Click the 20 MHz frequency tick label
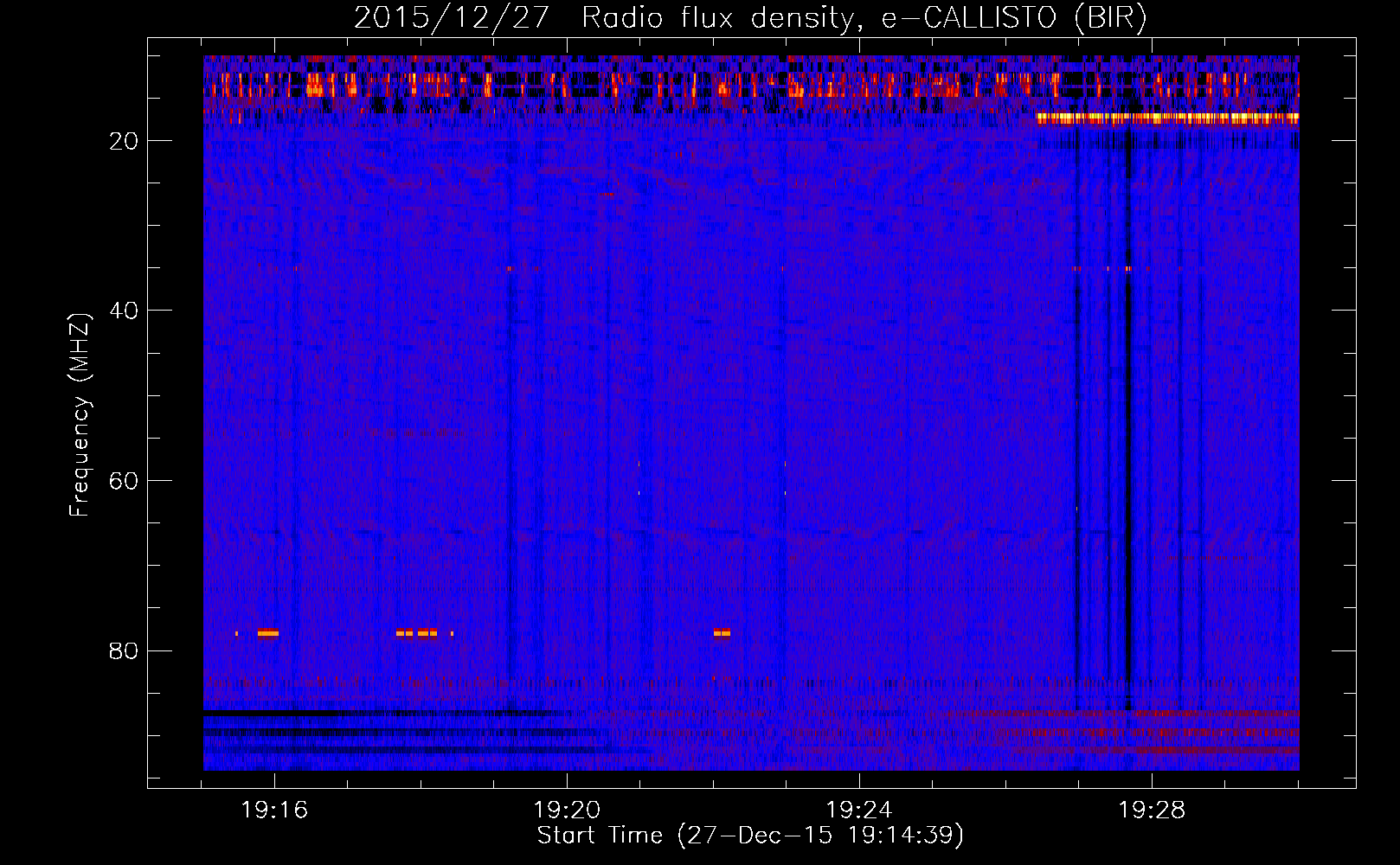1400x865 pixels. pyautogui.click(x=125, y=141)
